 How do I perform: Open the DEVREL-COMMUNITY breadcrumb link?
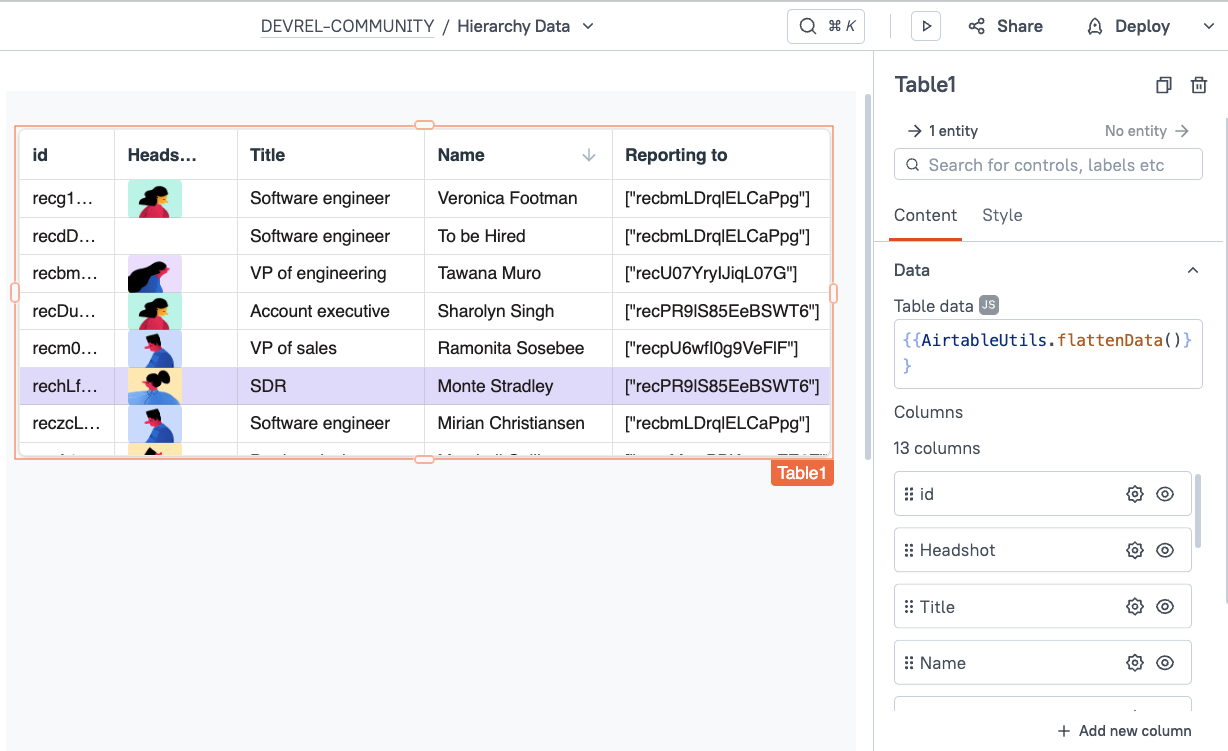pos(347,26)
